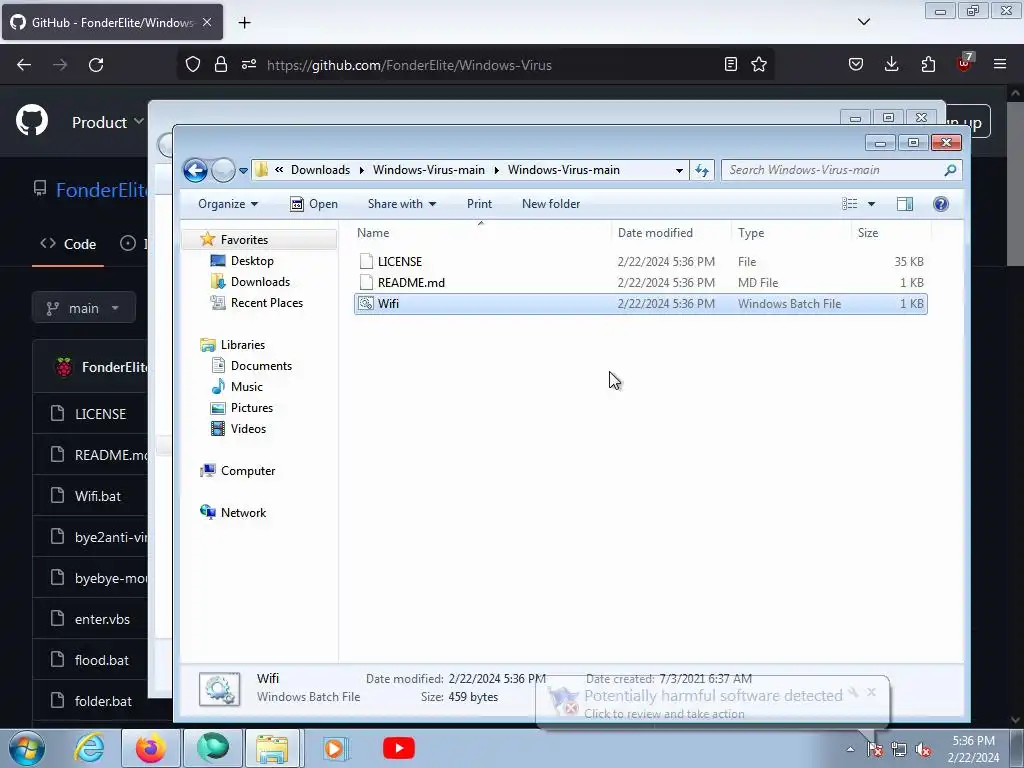Open Firefox hamburger menu

[x=1000, y=64]
